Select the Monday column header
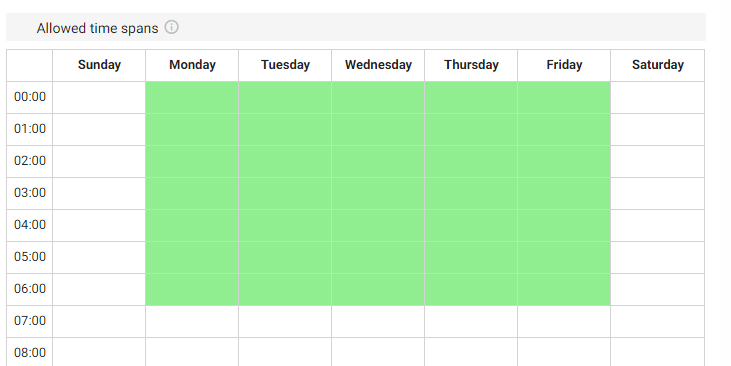This screenshot has height=366, width=731. pos(192,65)
